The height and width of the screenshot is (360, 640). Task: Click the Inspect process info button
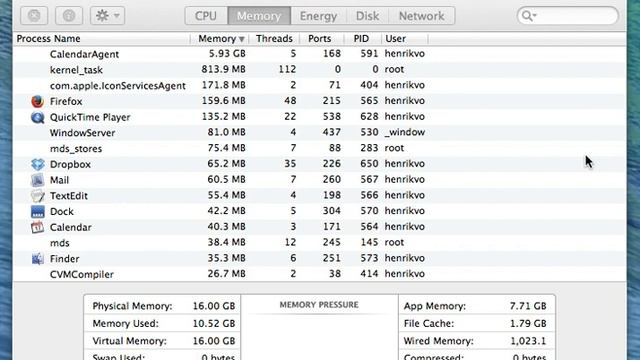tap(69, 16)
